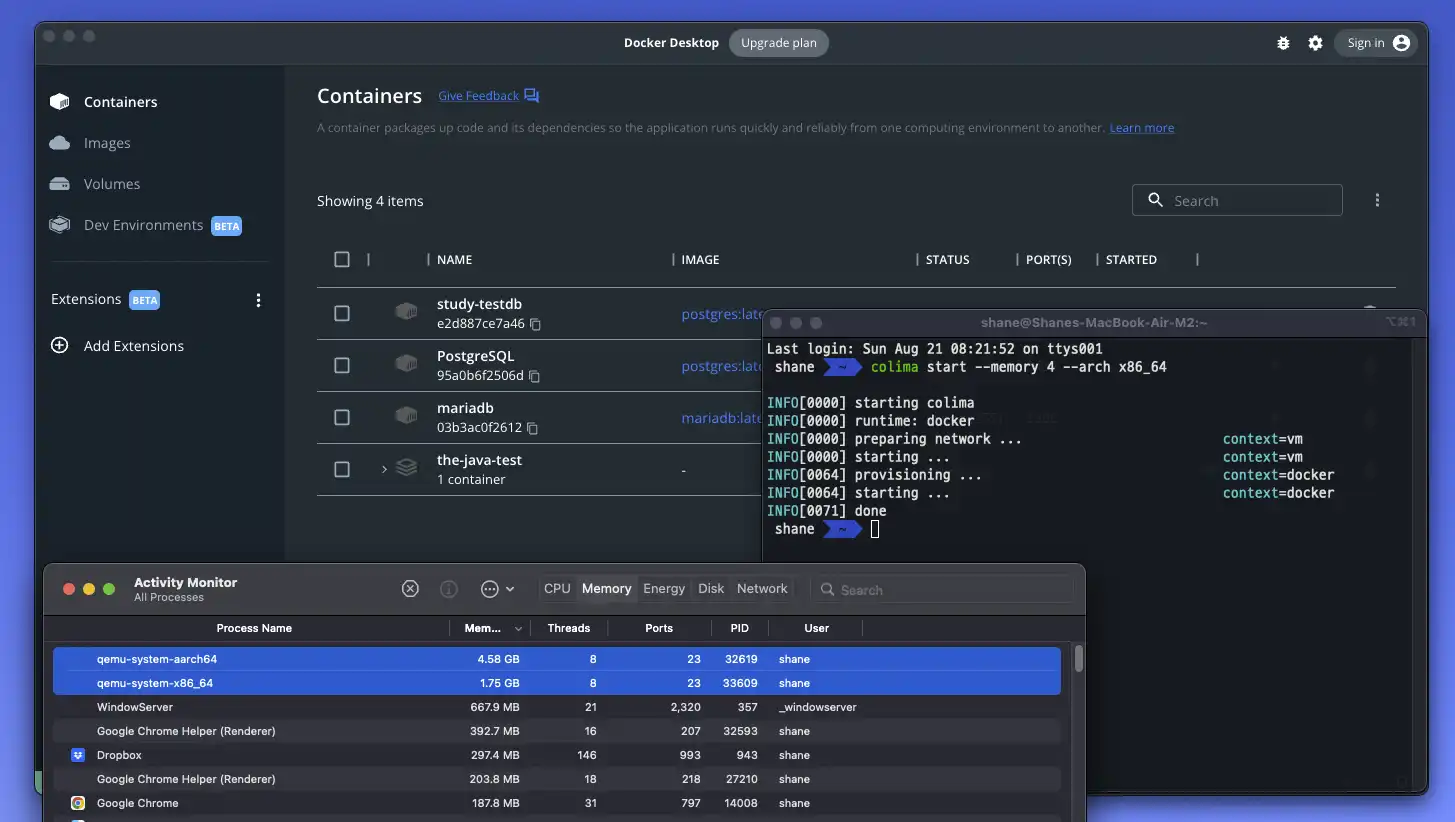The width and height of the screenshot is (1455, 822).
Task: Switch to the Disk tab
Action: pos(711,589)
